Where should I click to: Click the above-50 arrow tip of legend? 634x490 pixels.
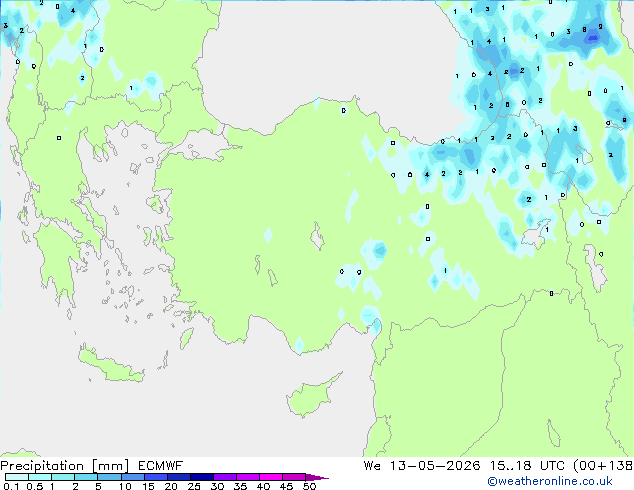(x=317, y=477)
